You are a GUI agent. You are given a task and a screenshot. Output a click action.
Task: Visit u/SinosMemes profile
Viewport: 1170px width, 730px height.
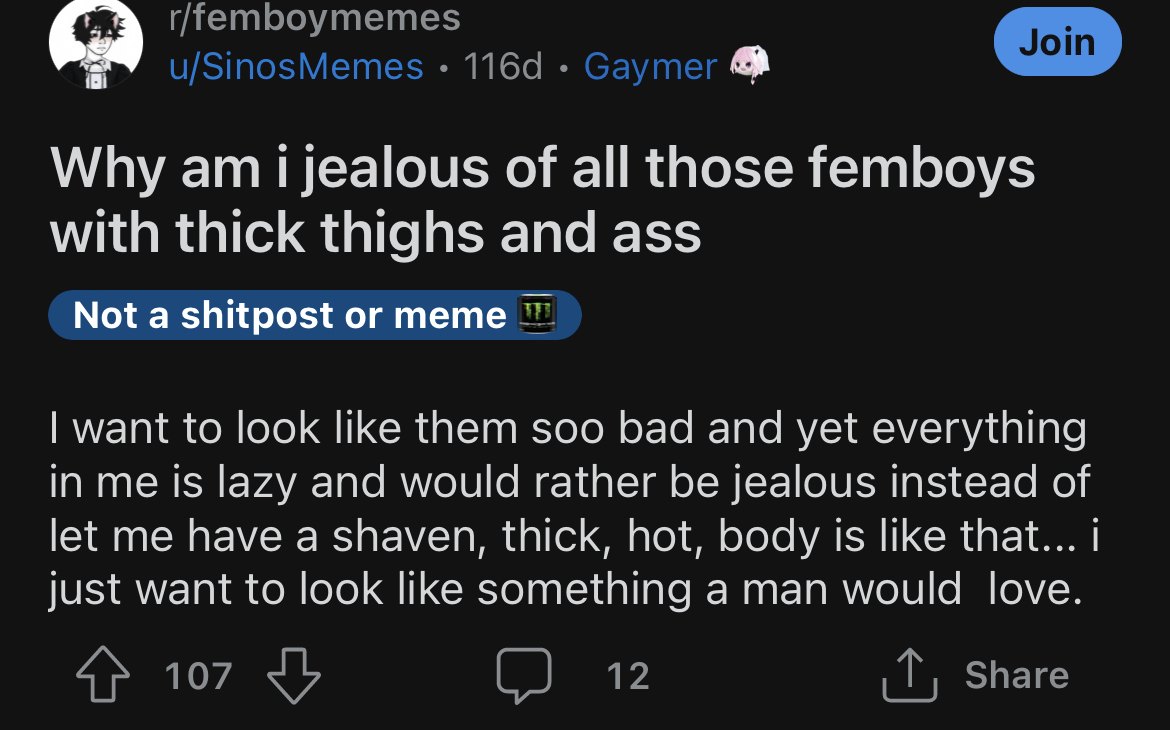[x=296, y=66]
